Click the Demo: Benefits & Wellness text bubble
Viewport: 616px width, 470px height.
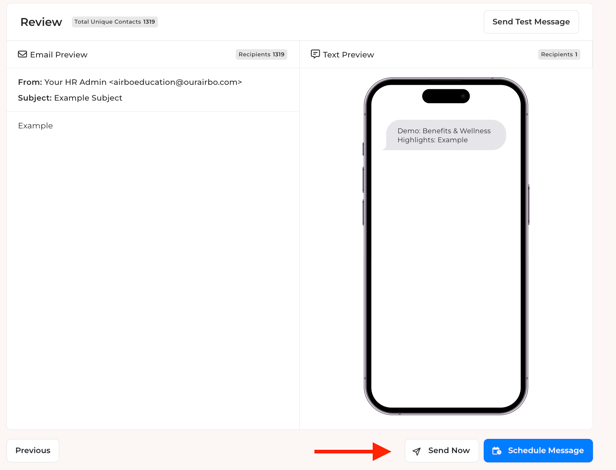pos(444,135)
